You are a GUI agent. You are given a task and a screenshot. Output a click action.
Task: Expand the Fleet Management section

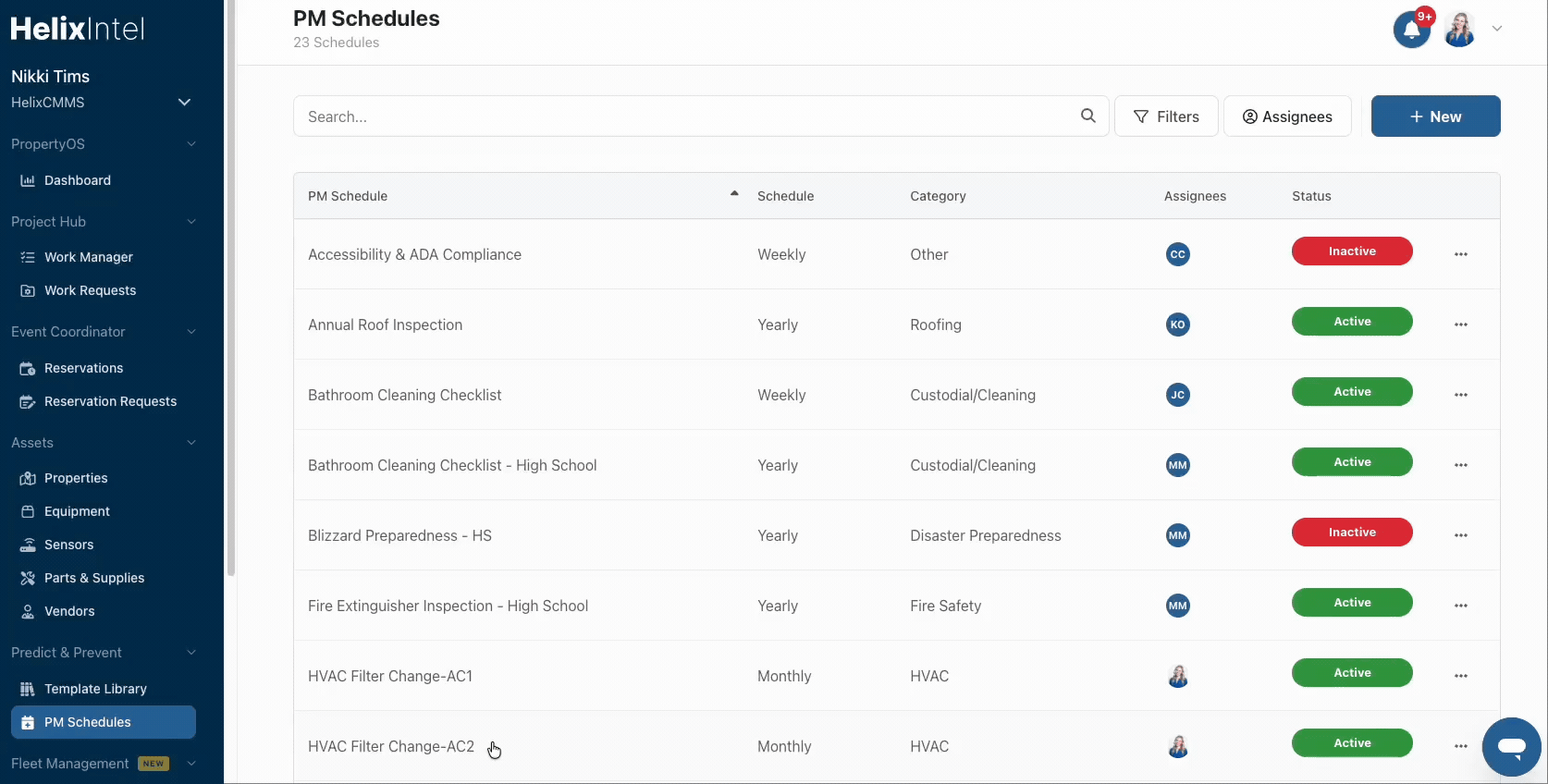(x=191, y=764)
